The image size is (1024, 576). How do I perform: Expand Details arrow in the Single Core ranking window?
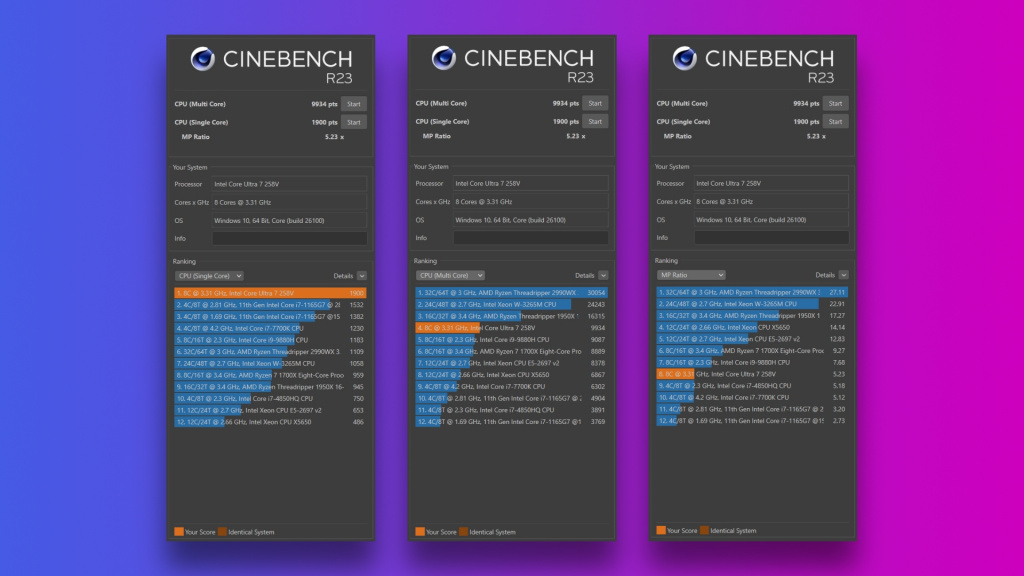pos(362,276)
